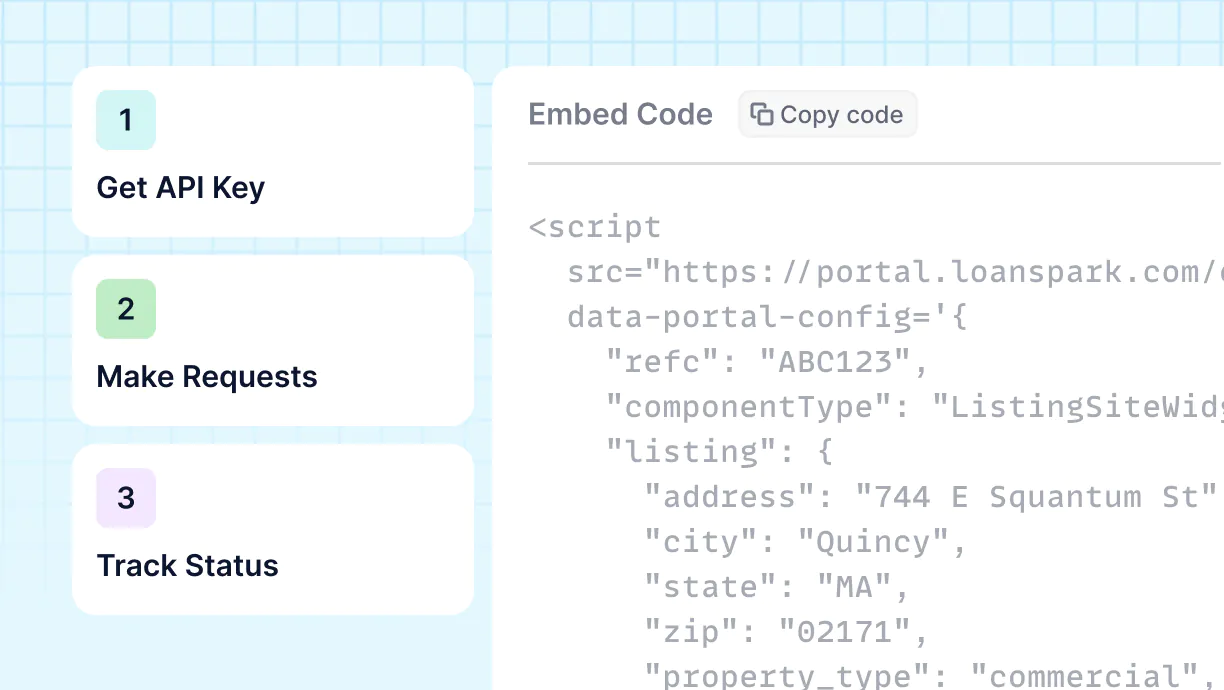Click the copy icon beside Copy code

[761, 115]
